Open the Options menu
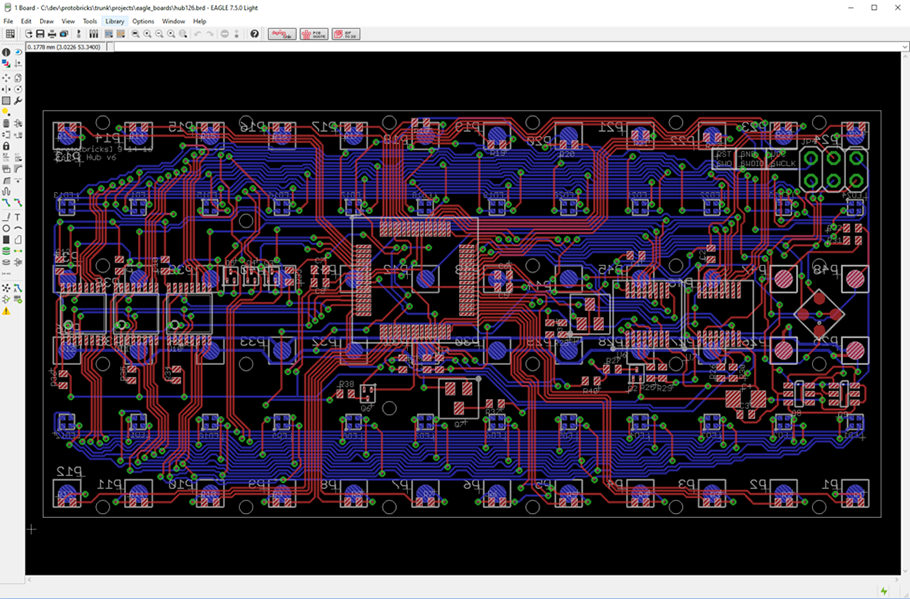The image size is (910, 599). tap(143, 21)
